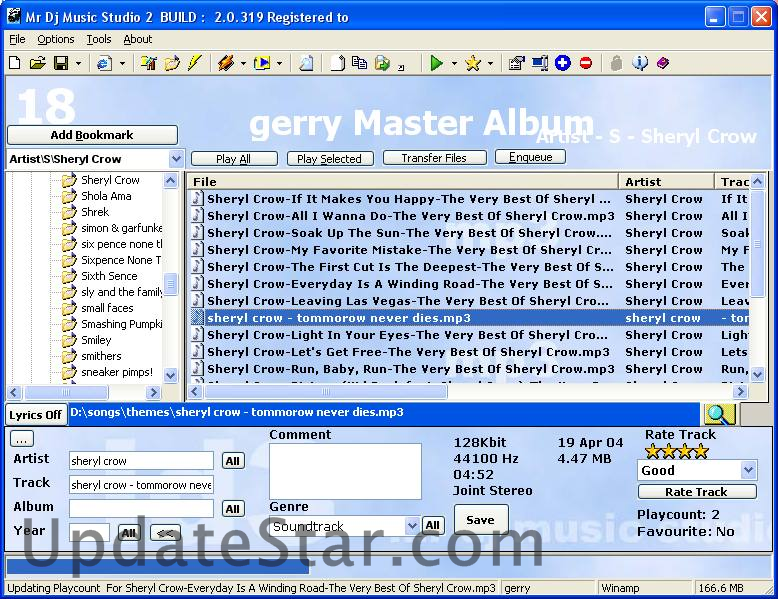Screen dimensions: 778x599
Task: Click the blue monitor toolbar icon
Action: pyautogui.click(x=540, y=63)
